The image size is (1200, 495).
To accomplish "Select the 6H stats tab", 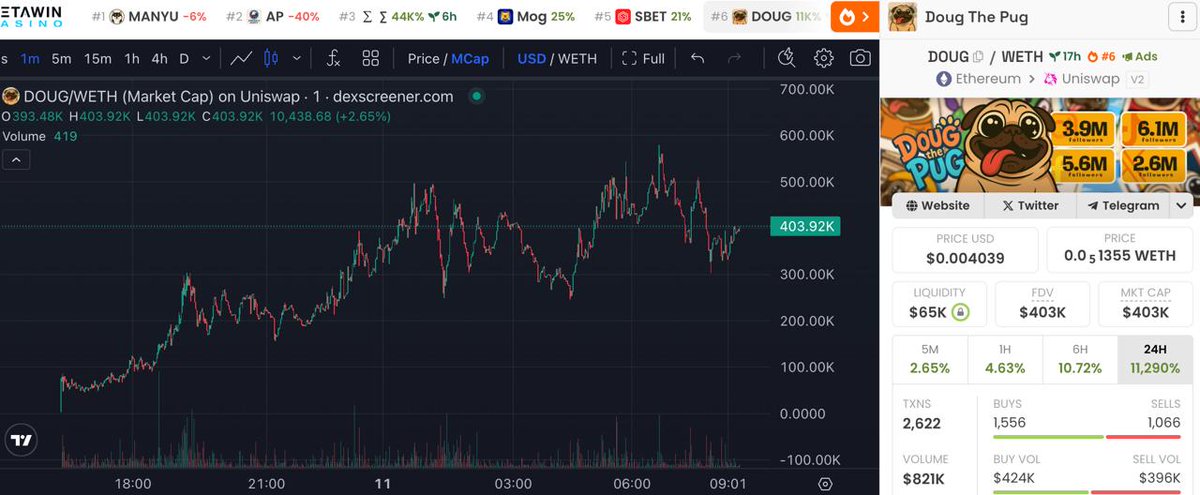I will pyautogui.click(x=1080, y=361).
